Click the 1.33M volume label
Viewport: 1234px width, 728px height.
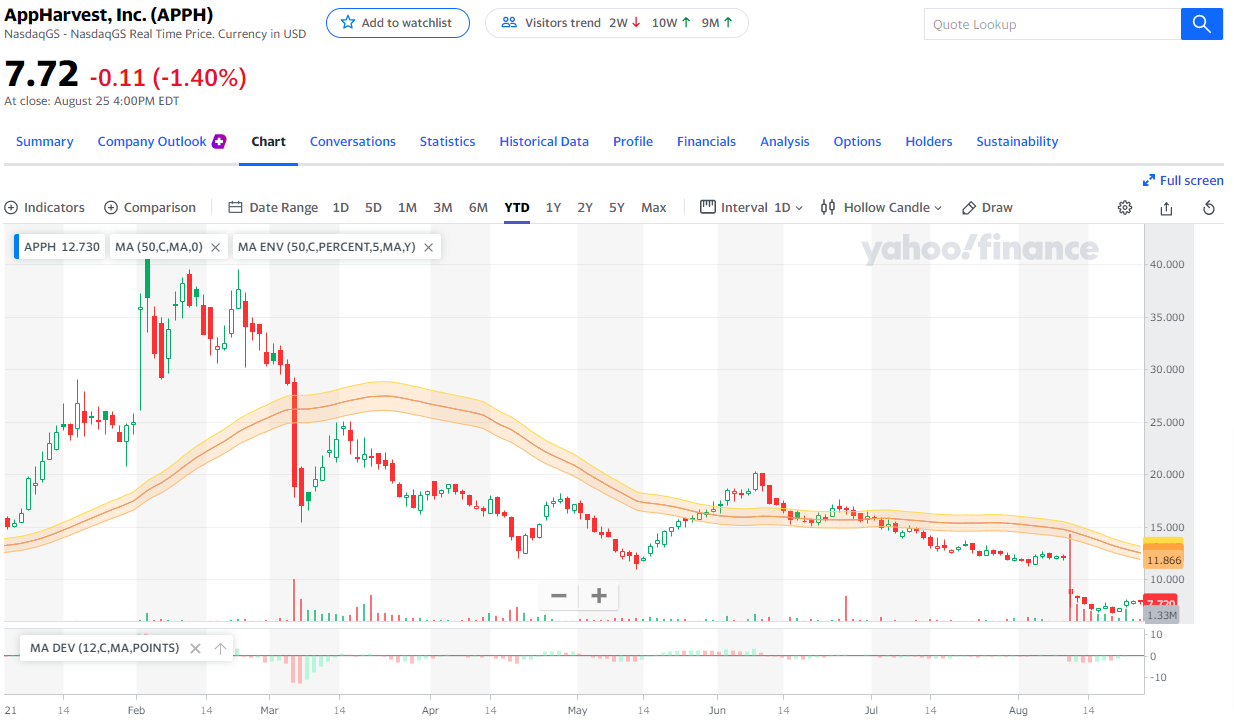[x=1161, y=615]
